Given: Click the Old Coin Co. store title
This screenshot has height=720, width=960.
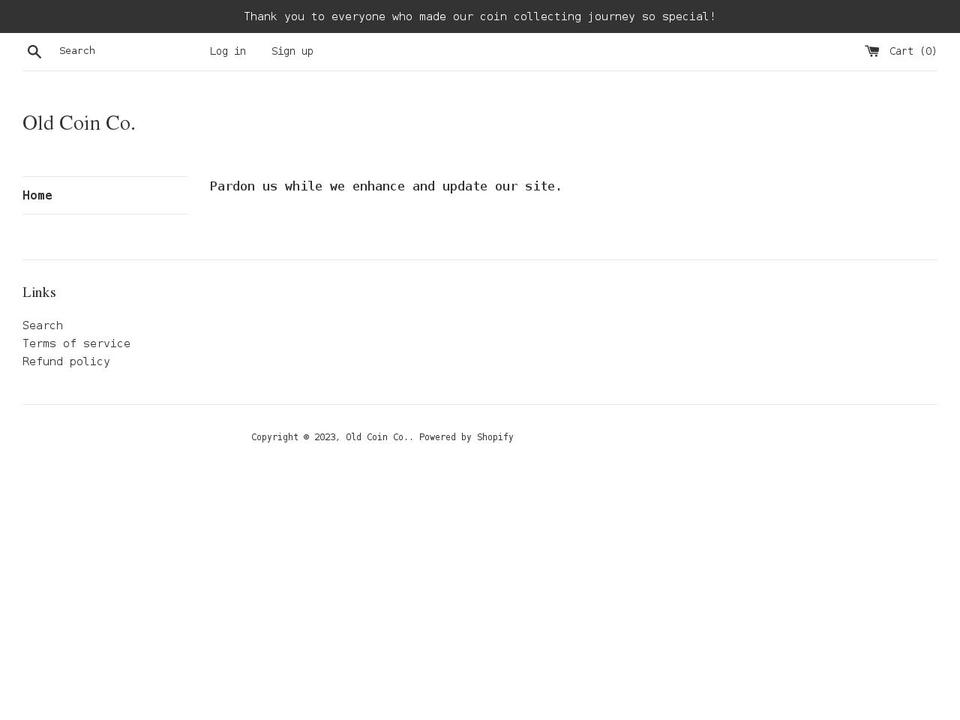Looking at the screenshot, I should [x=78, y=123].
